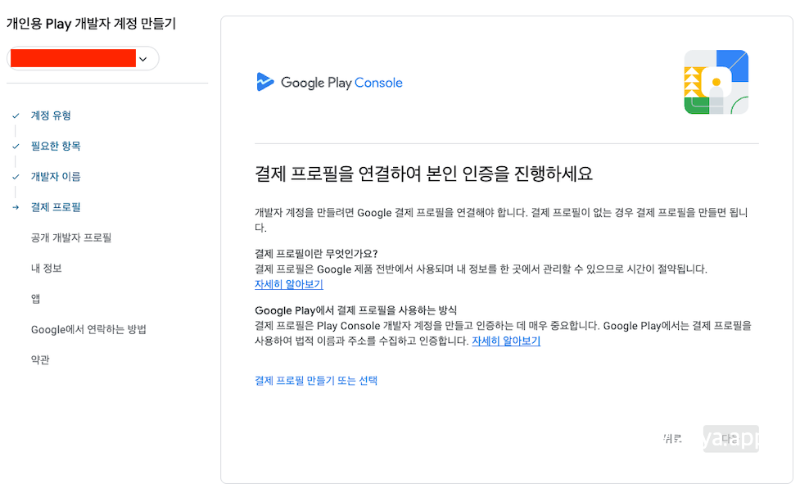Open 자세히 알아보기 link under 결제 프로필이란 무엇인가요?
800x491 pixels.
coord(289,284)
